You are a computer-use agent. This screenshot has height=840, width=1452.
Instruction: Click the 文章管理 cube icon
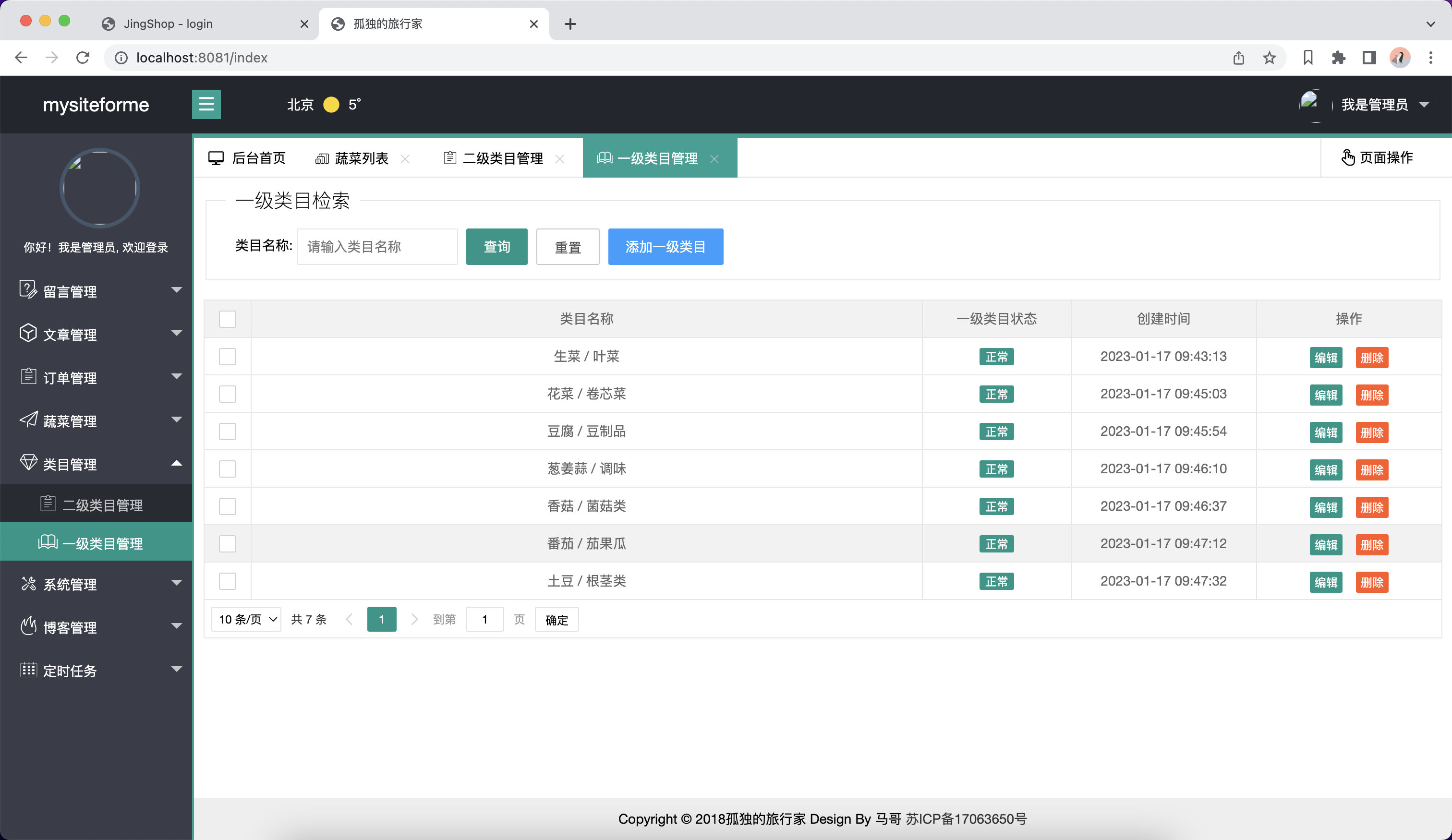click(28, 333)
